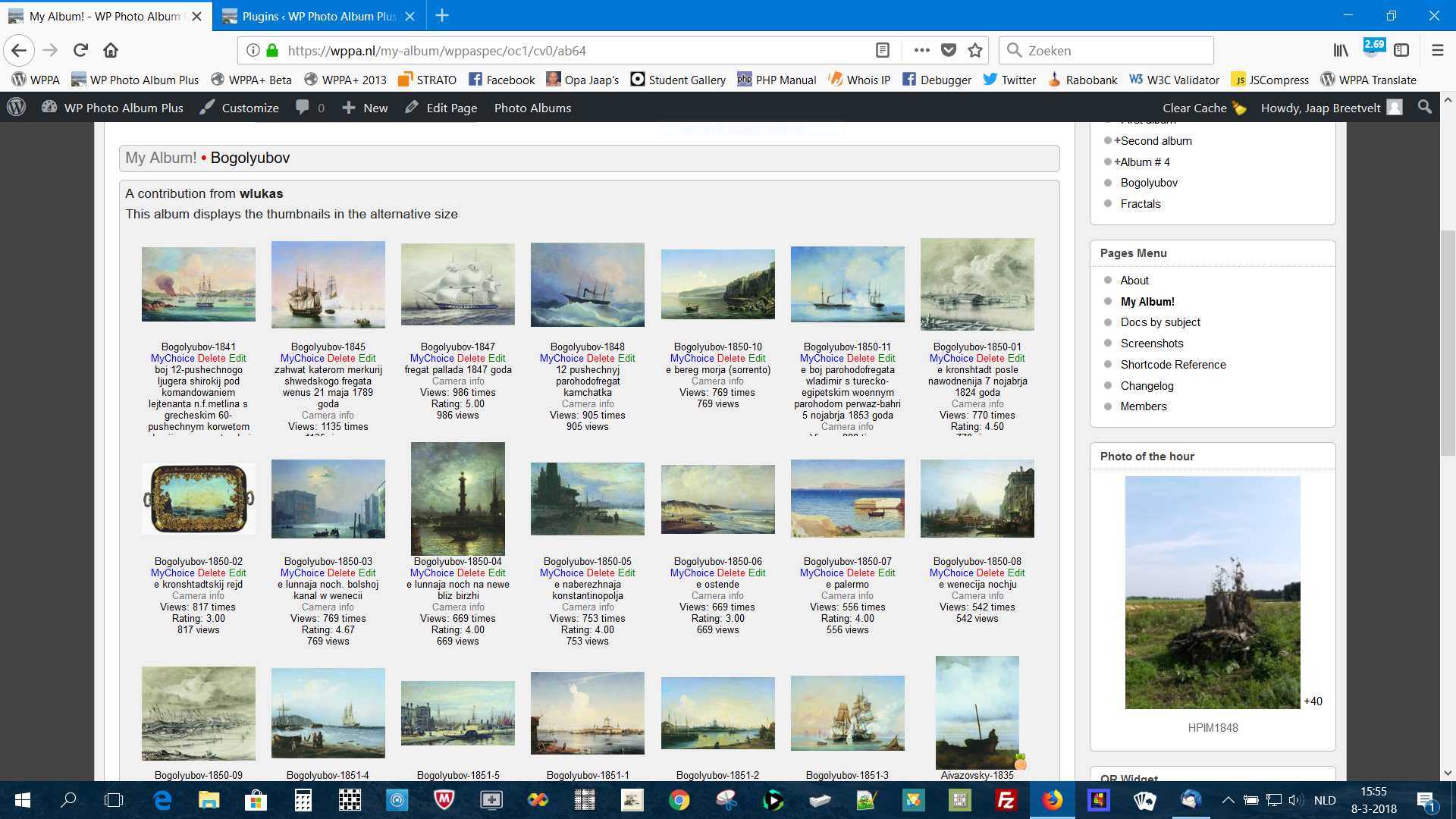Screen dimensions: 1456x819
Task: Open FileZilla from taskbar
Action: (x=1006, y=800)
